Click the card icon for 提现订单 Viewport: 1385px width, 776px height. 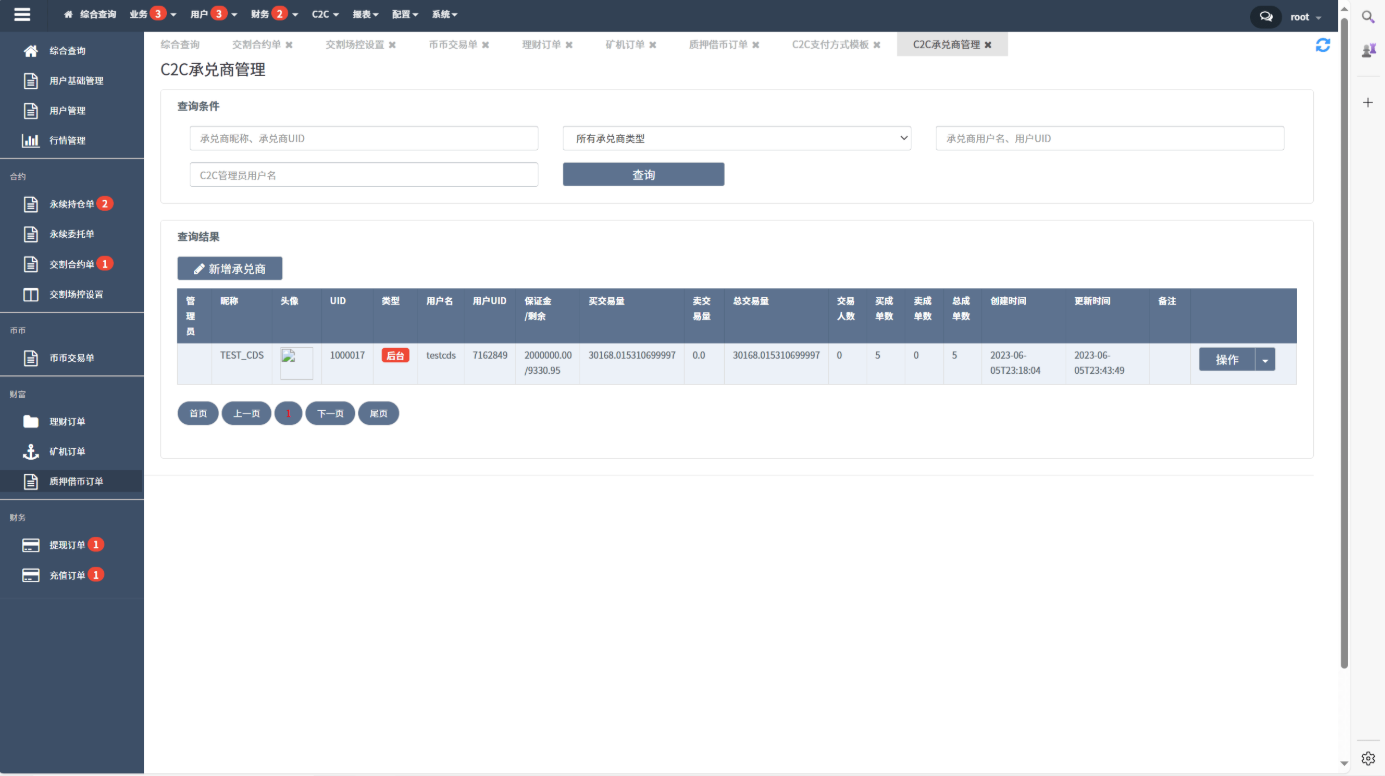[x=31, y=545]
